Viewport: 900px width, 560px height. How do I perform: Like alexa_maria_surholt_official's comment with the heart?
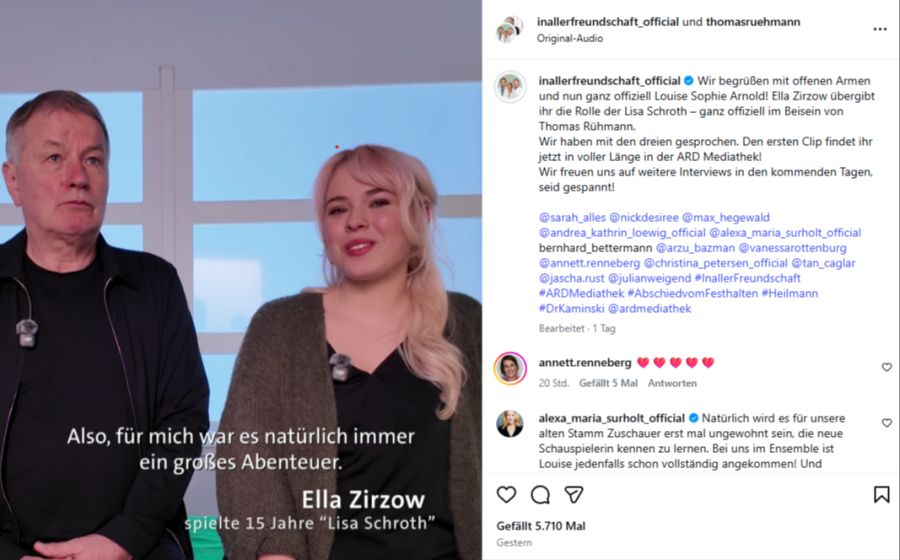tap(887, 423)
